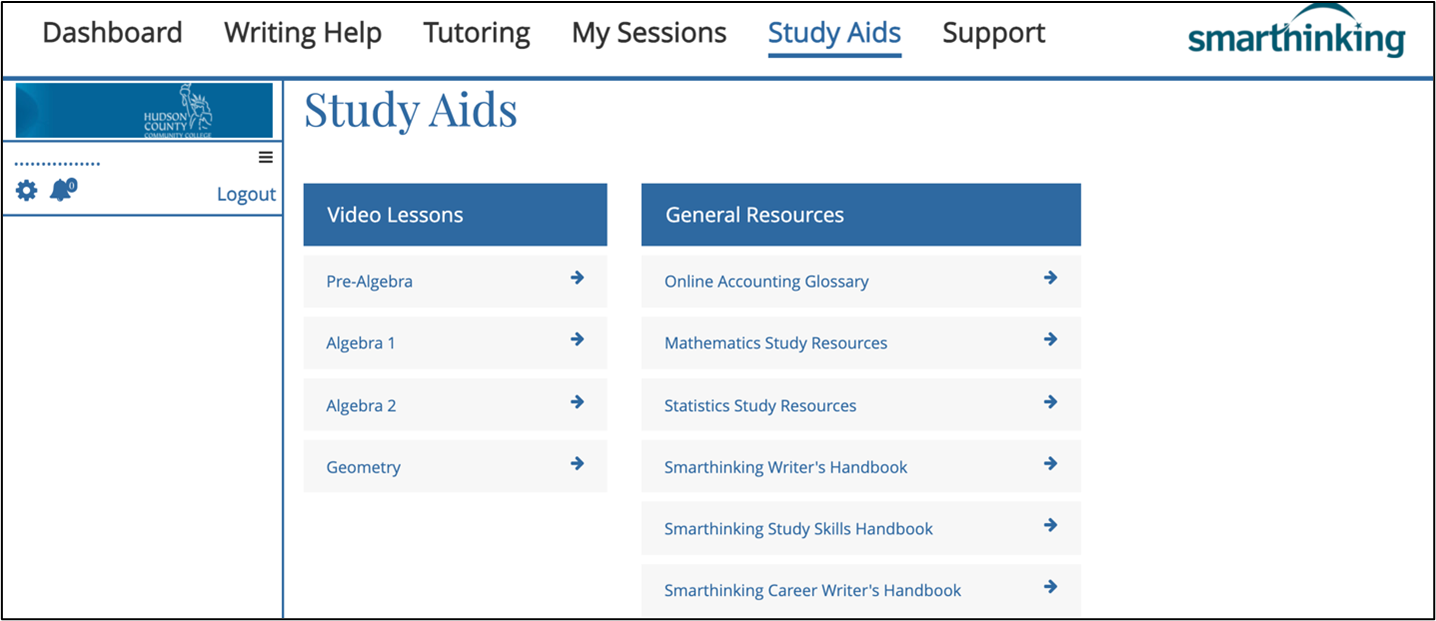Click the arrow icon beside Geometry

click(x=577, y=464)
